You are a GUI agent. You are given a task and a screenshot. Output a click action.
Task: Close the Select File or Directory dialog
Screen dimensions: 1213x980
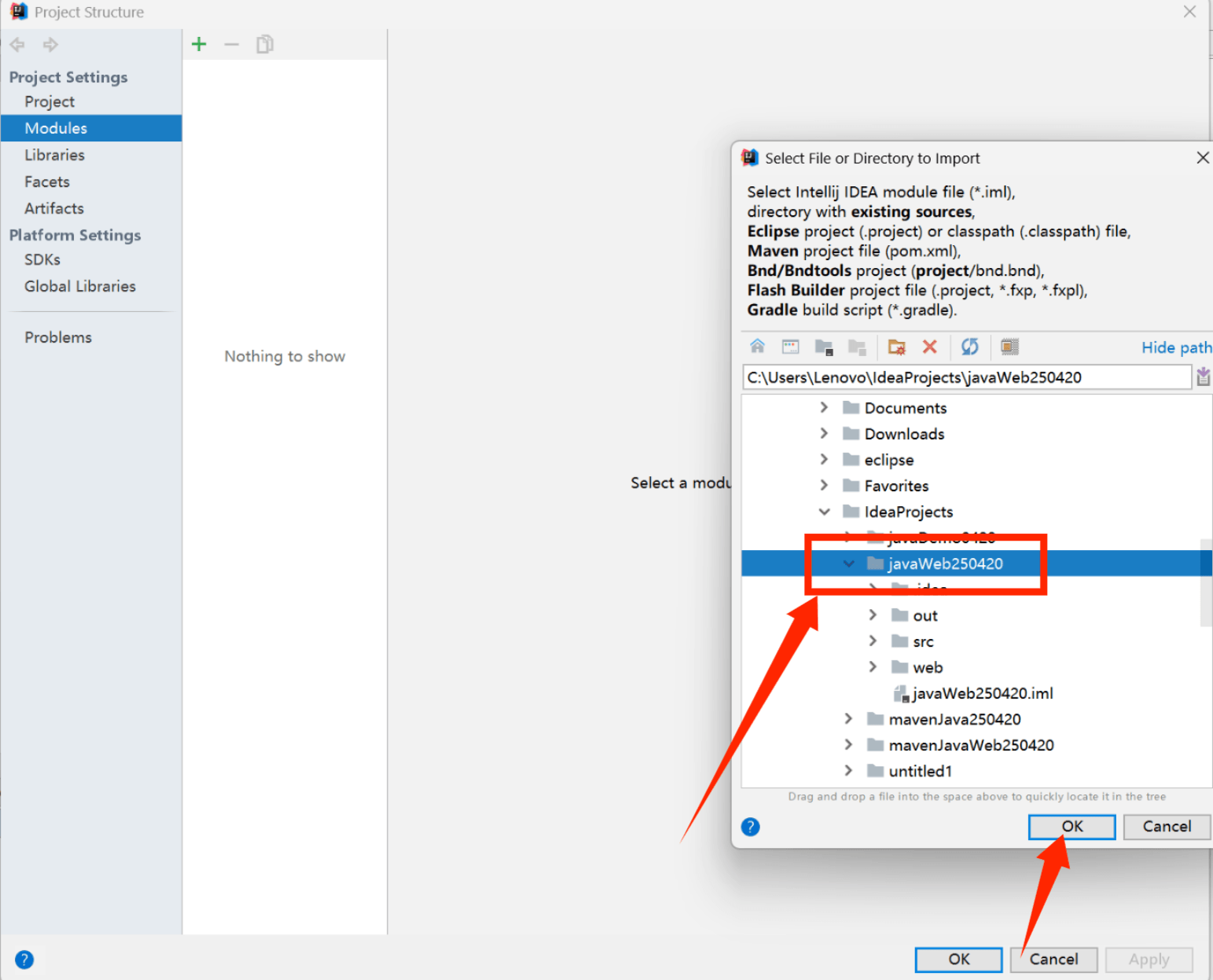1202,158
